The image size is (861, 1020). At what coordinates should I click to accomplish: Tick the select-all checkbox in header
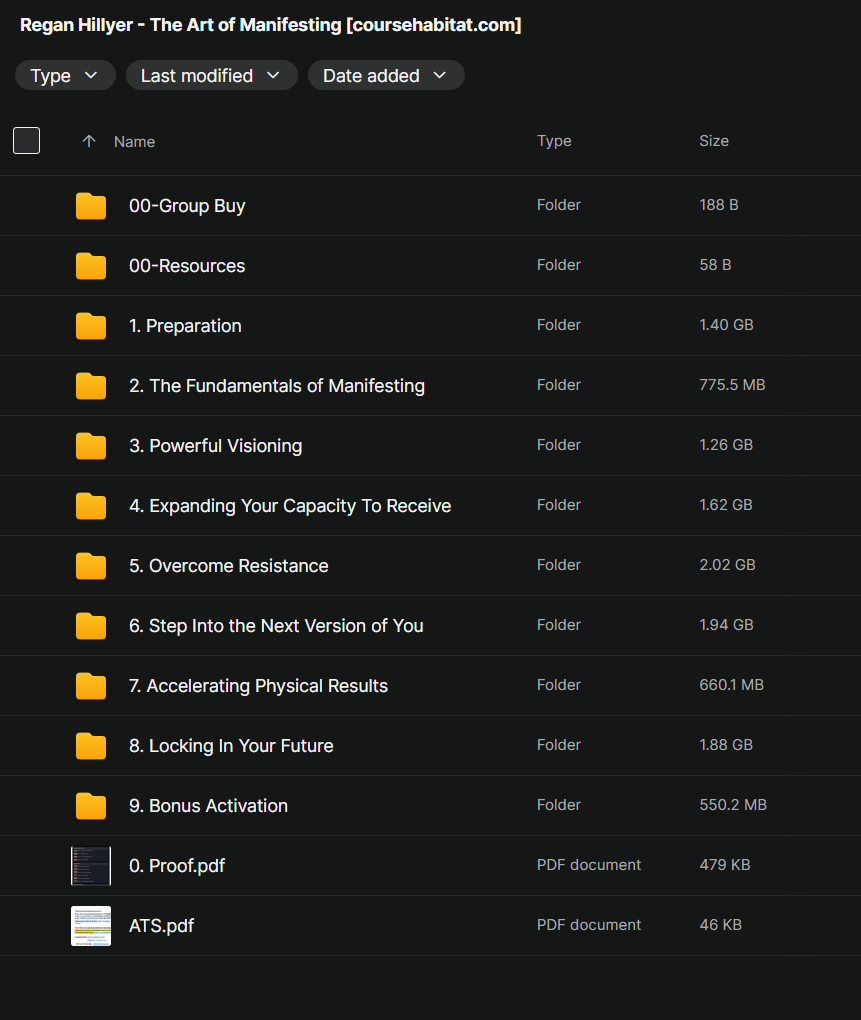coord(27,141)
